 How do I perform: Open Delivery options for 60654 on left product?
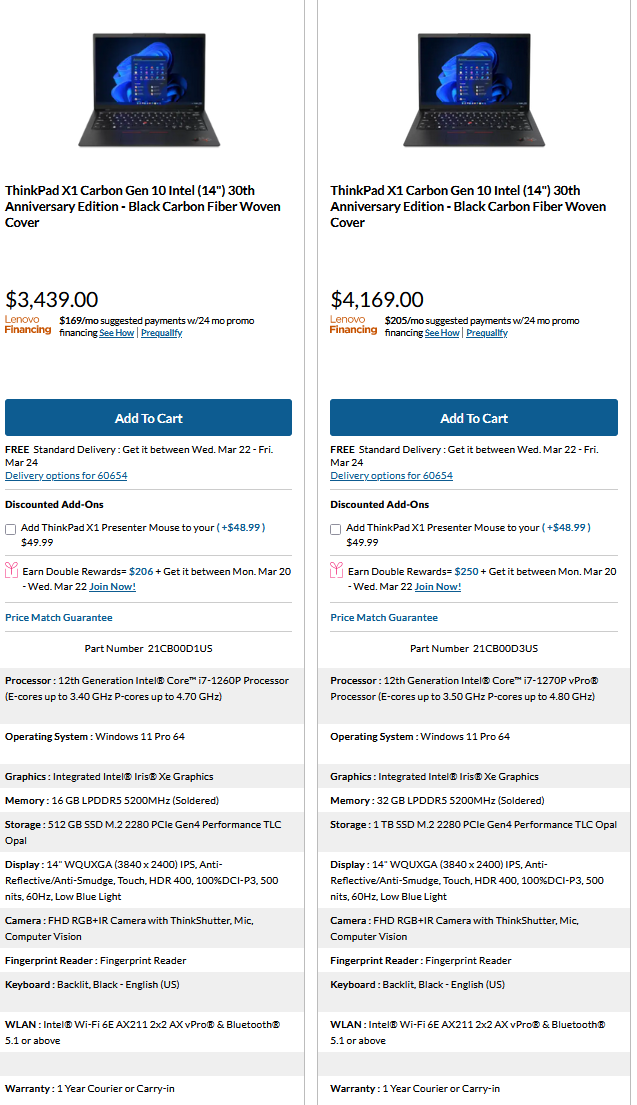click(x=66, y=476)
